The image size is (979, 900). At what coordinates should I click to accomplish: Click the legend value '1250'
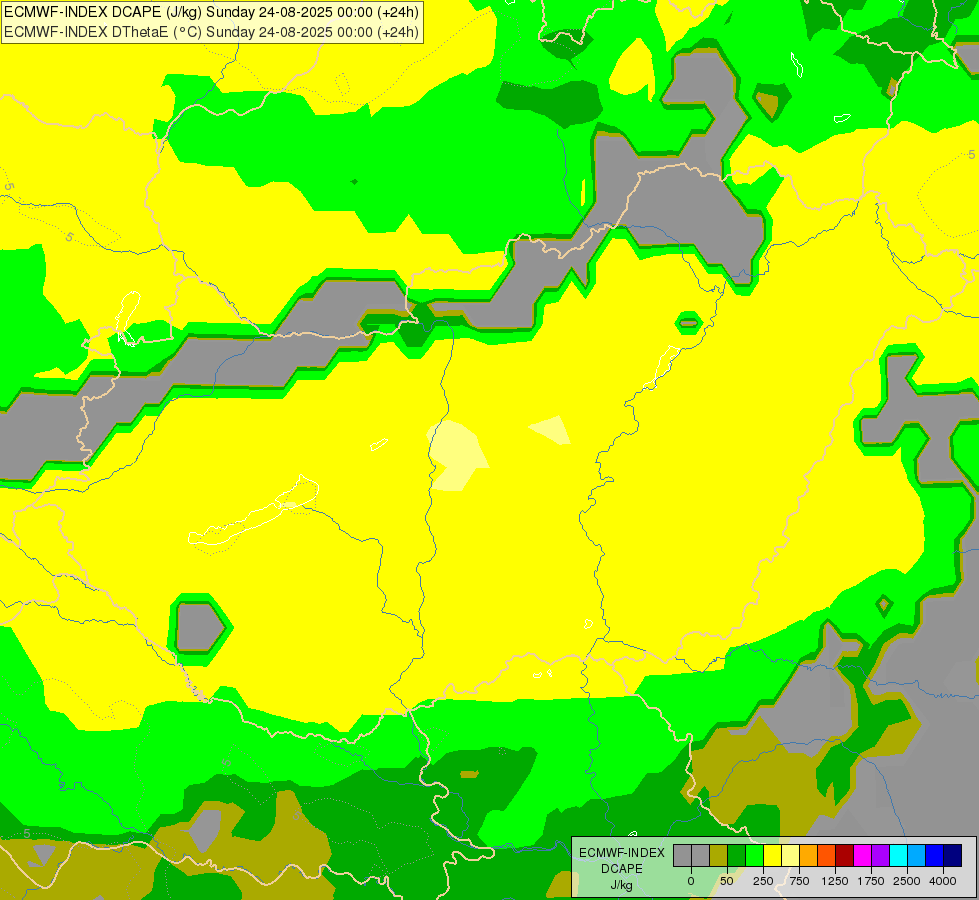tap(835, 881)
